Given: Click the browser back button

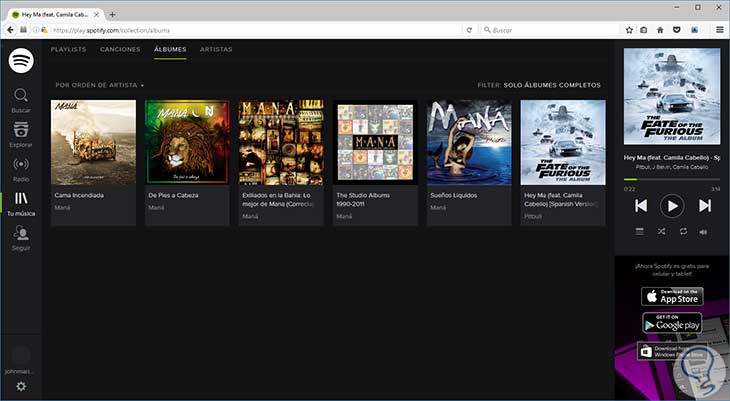Looking at the screenshot, I should coord(10,30).
